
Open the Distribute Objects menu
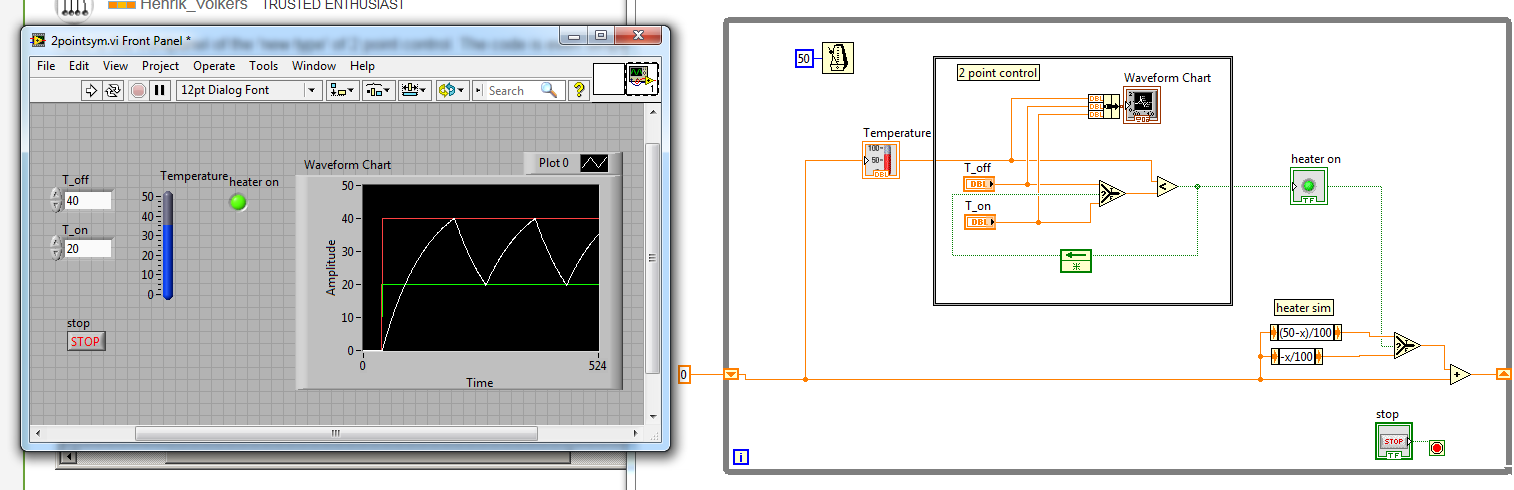pos(378,90)
